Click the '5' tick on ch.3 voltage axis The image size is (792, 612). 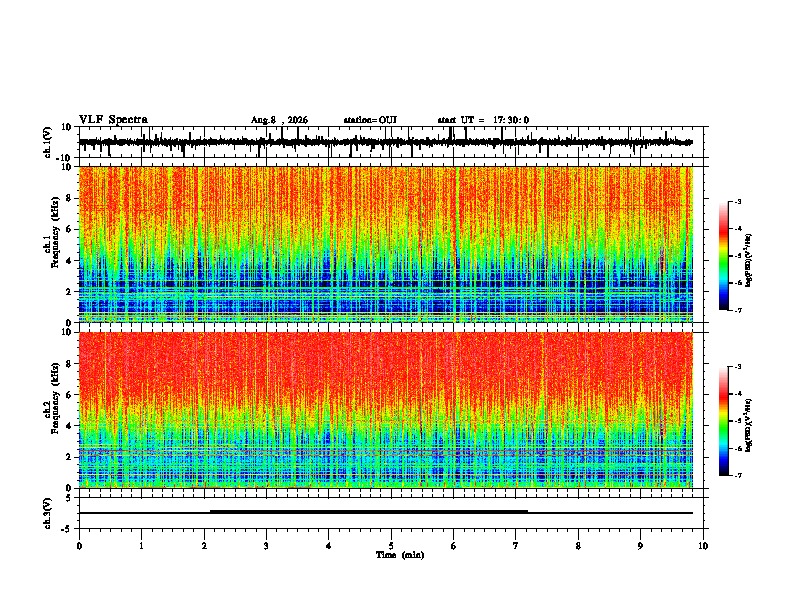(69, 498)
